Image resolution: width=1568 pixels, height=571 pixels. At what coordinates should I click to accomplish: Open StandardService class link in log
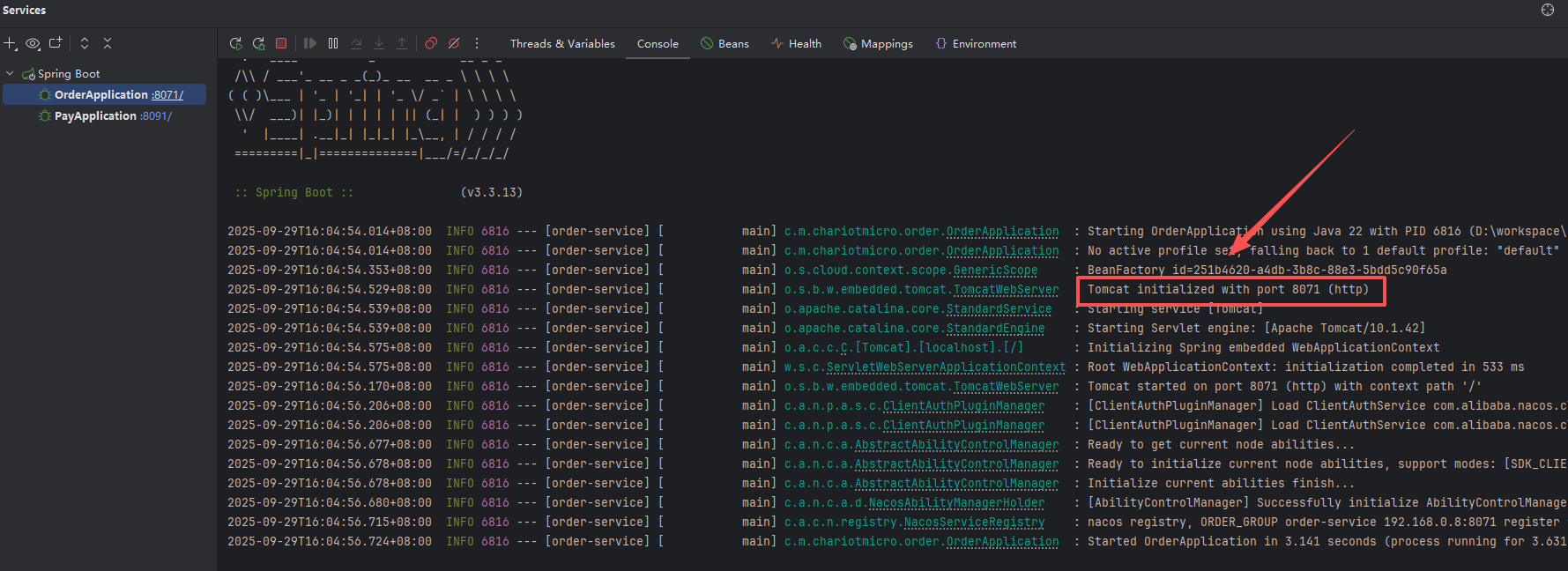(x=999, y=308)
